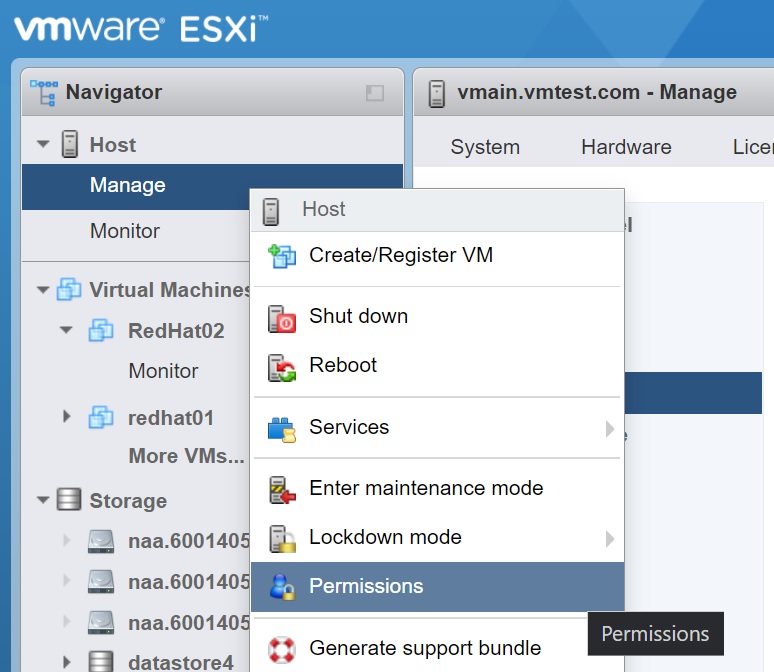Click the Navigator panel minimize icon

375,93
